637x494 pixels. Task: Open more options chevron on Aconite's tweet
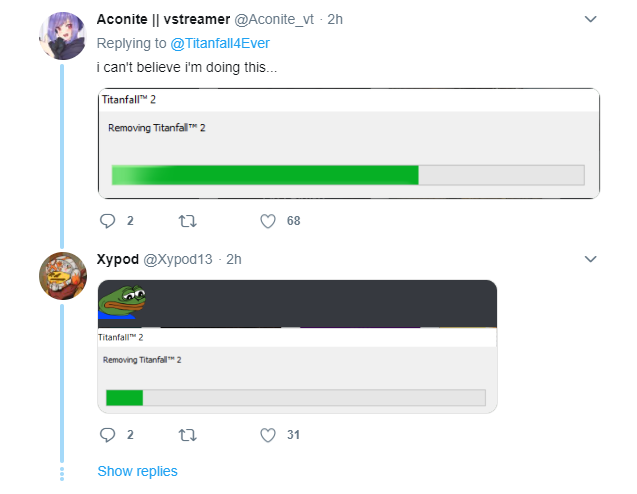[590, 19]
